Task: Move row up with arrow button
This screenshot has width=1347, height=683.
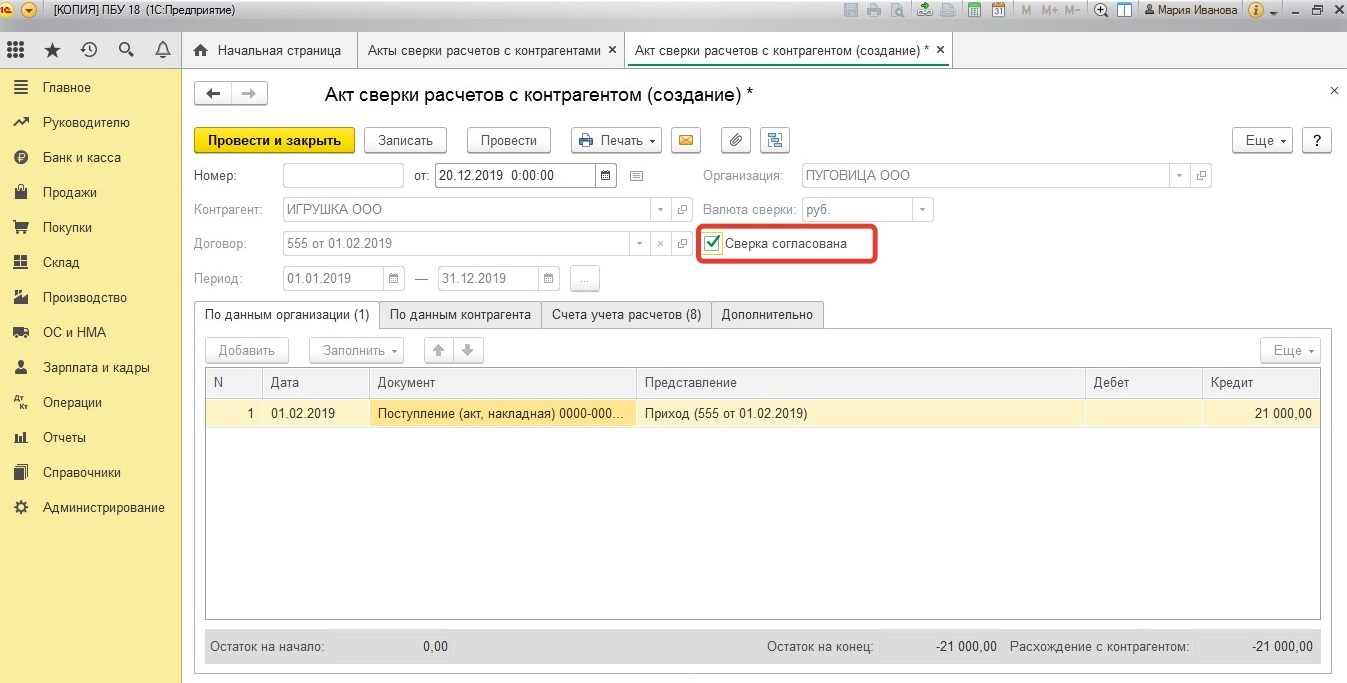Action: click(439, 350)
